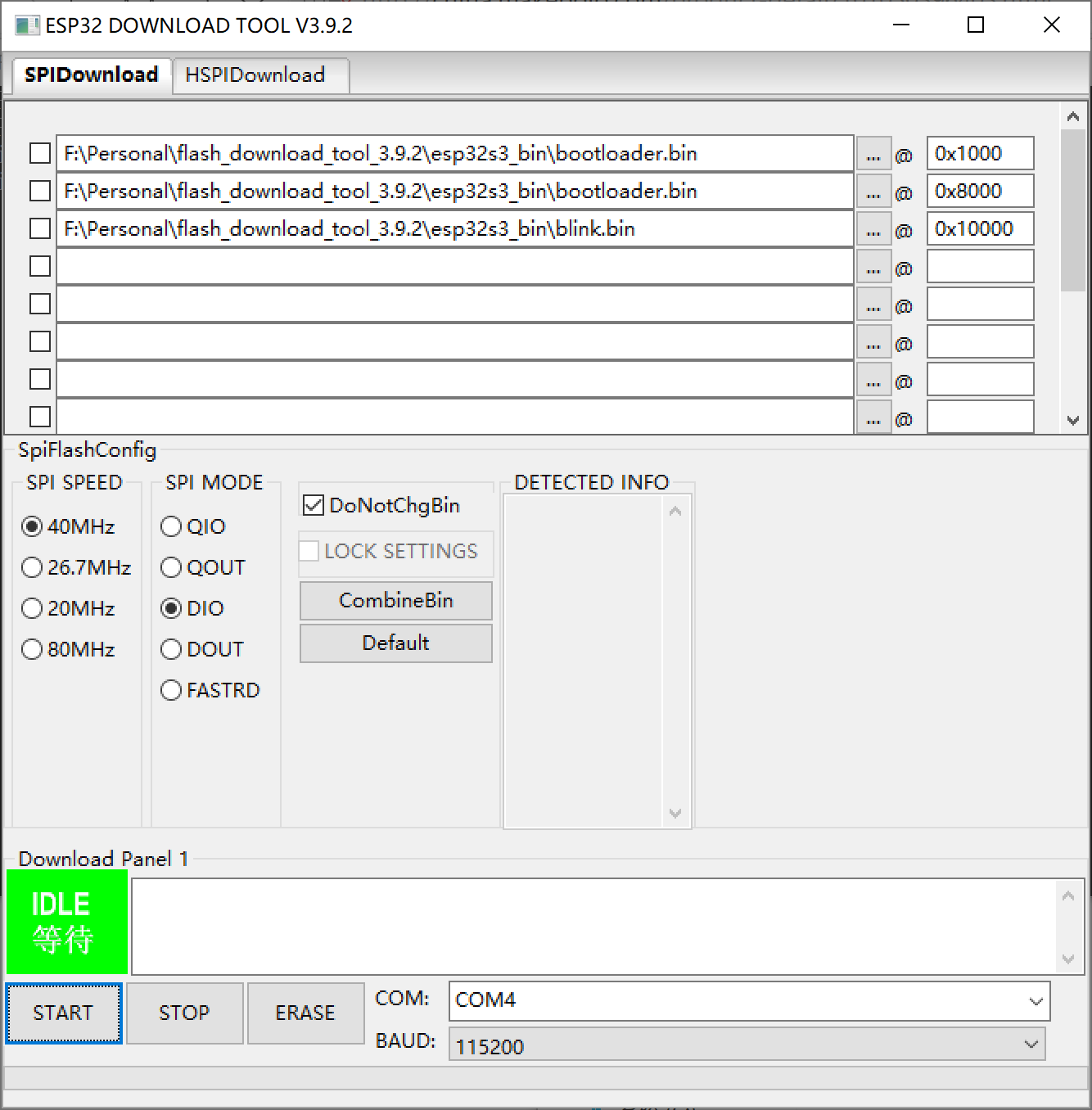Viewport: 1092px width, 1110px height.
Task: Choose QIO SPI mode
Action: [x=193, y=526]
